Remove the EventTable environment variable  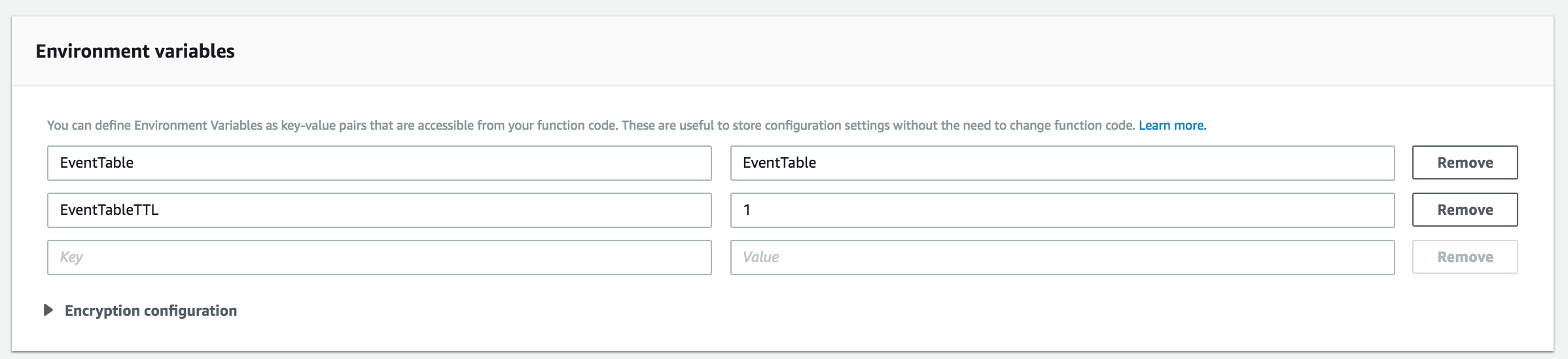pyautogui.click(x=1465, y=162)
